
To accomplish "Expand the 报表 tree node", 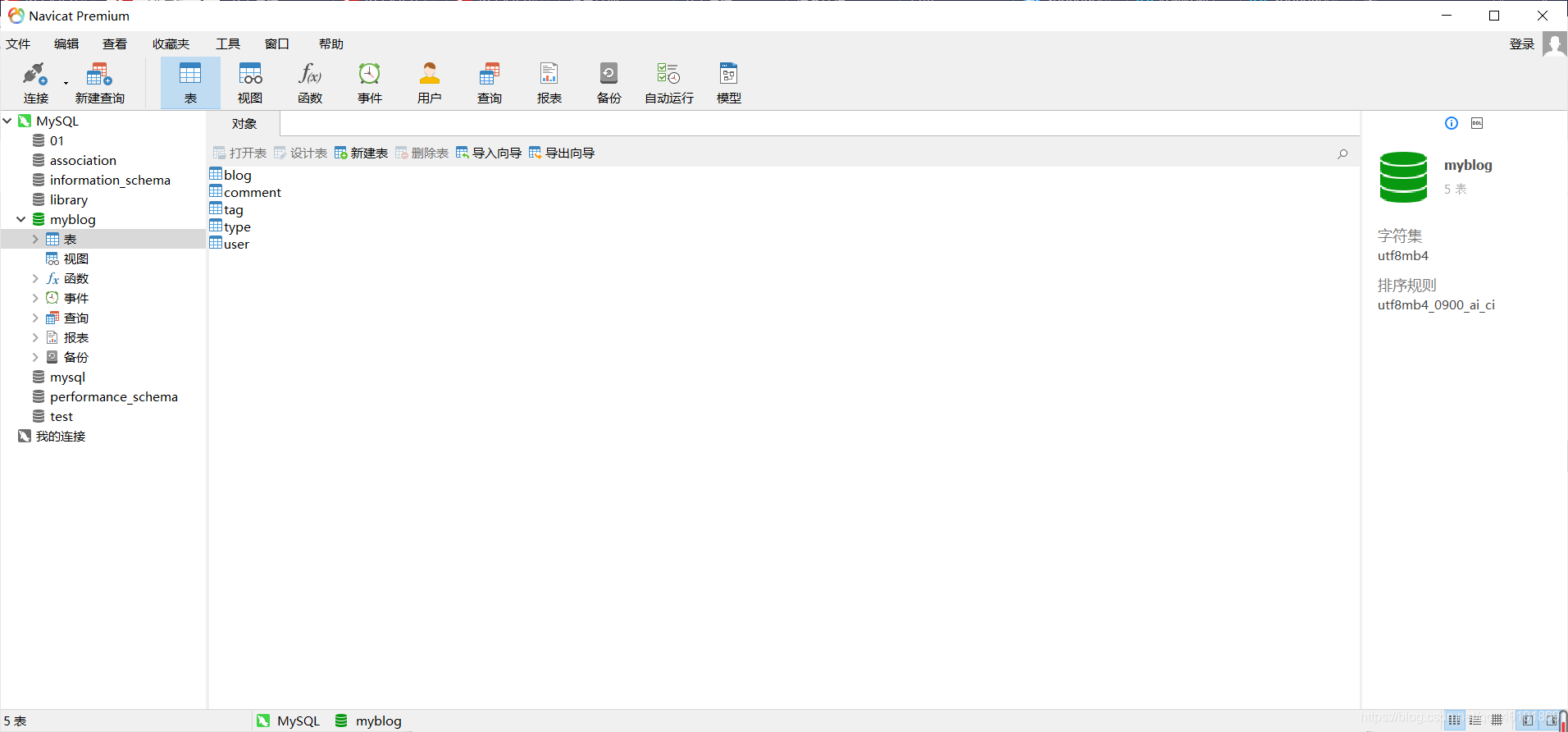I will pyautogui.click(x=35, y=337).
